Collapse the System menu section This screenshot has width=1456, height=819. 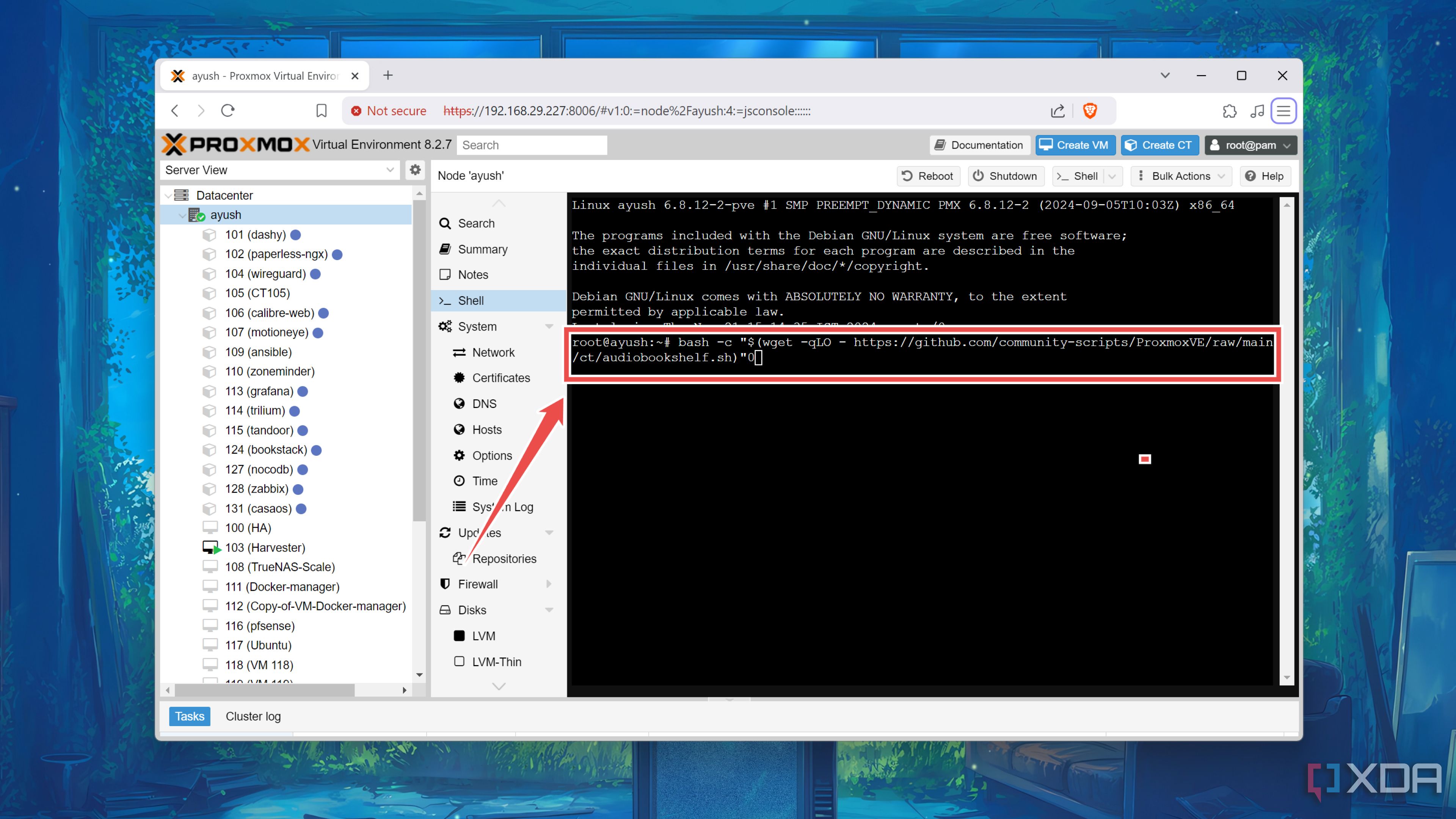549,326
